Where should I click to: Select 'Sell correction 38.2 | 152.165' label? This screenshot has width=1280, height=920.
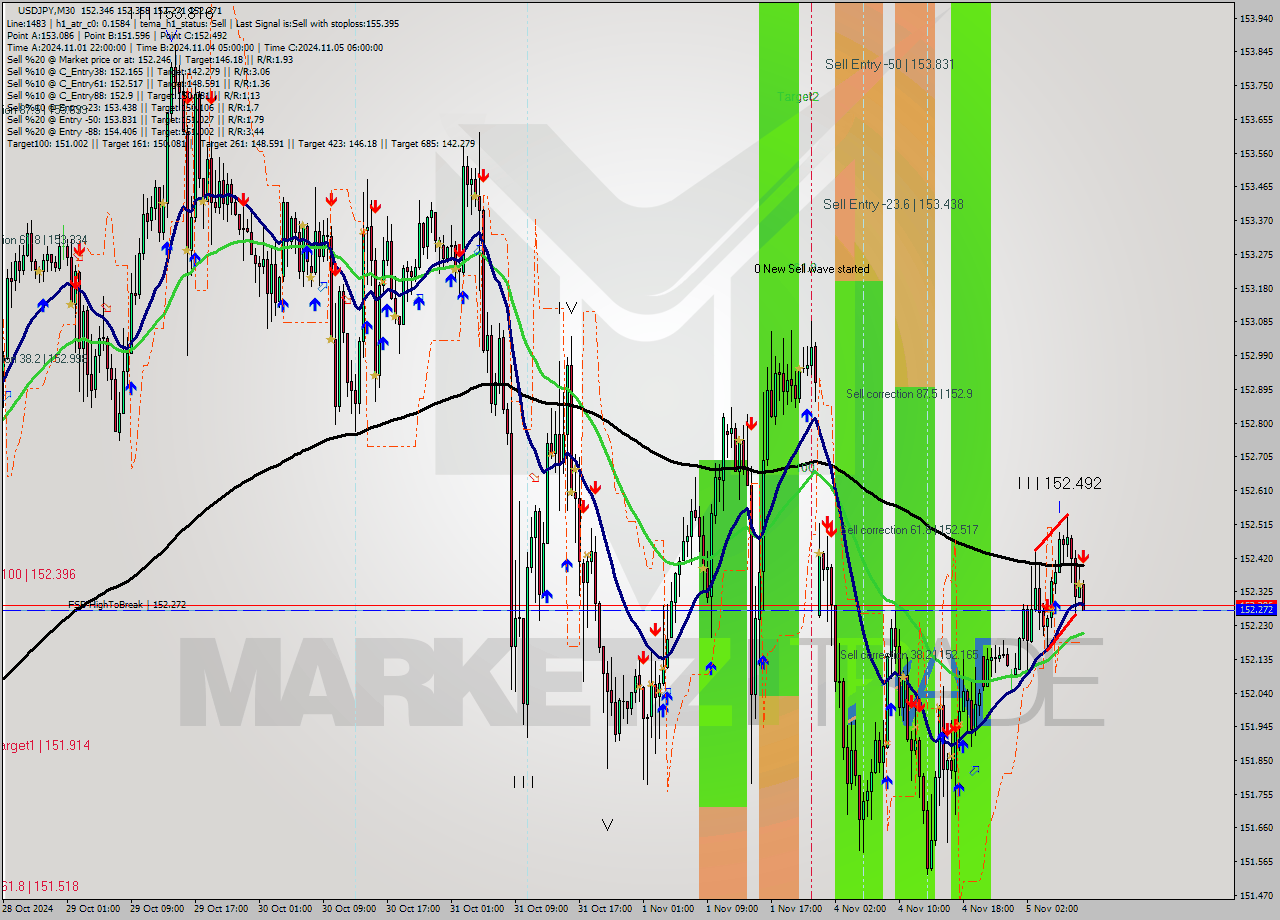[x=909, y=655]
